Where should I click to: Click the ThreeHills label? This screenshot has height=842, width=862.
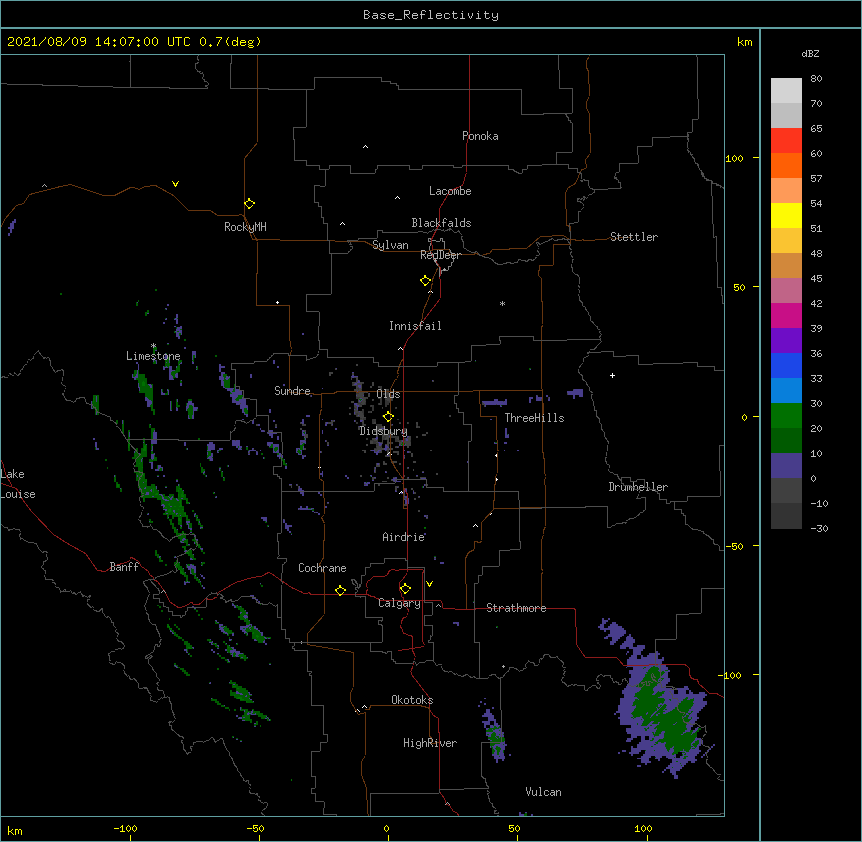click(534, 418)
